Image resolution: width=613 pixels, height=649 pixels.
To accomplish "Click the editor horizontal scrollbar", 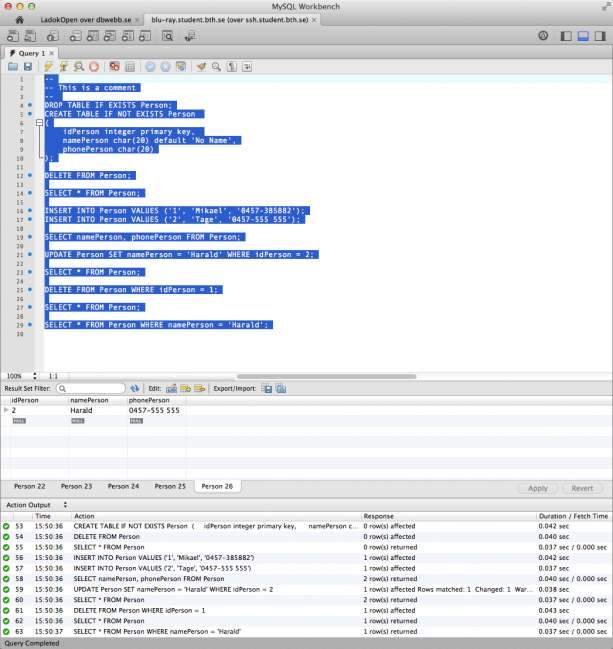I will pos(326,376).
